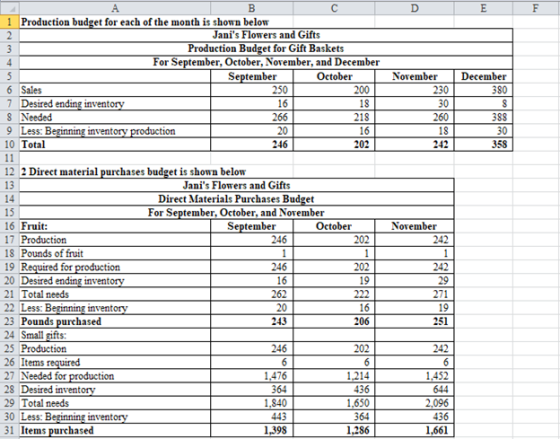Select October pounds purchased 206
This screenshot has height=439, width=560.
pyautogui.click(x=334, y=321)
